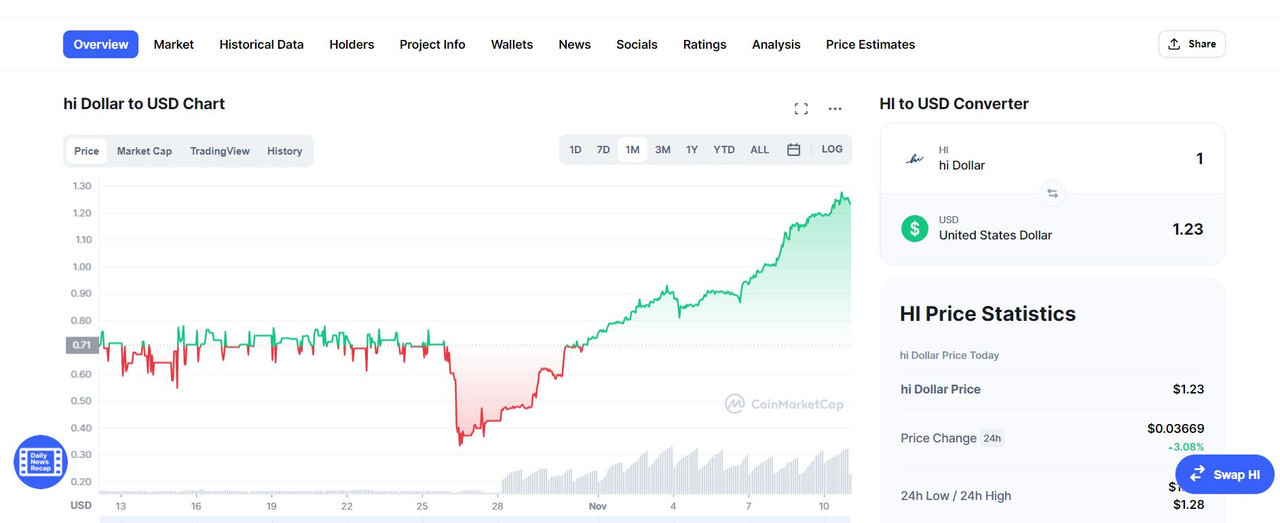Swap conversion direction arrows icon
Image resolution: width=1280 pixels, height=523 pixels.
click(1052, 193)
